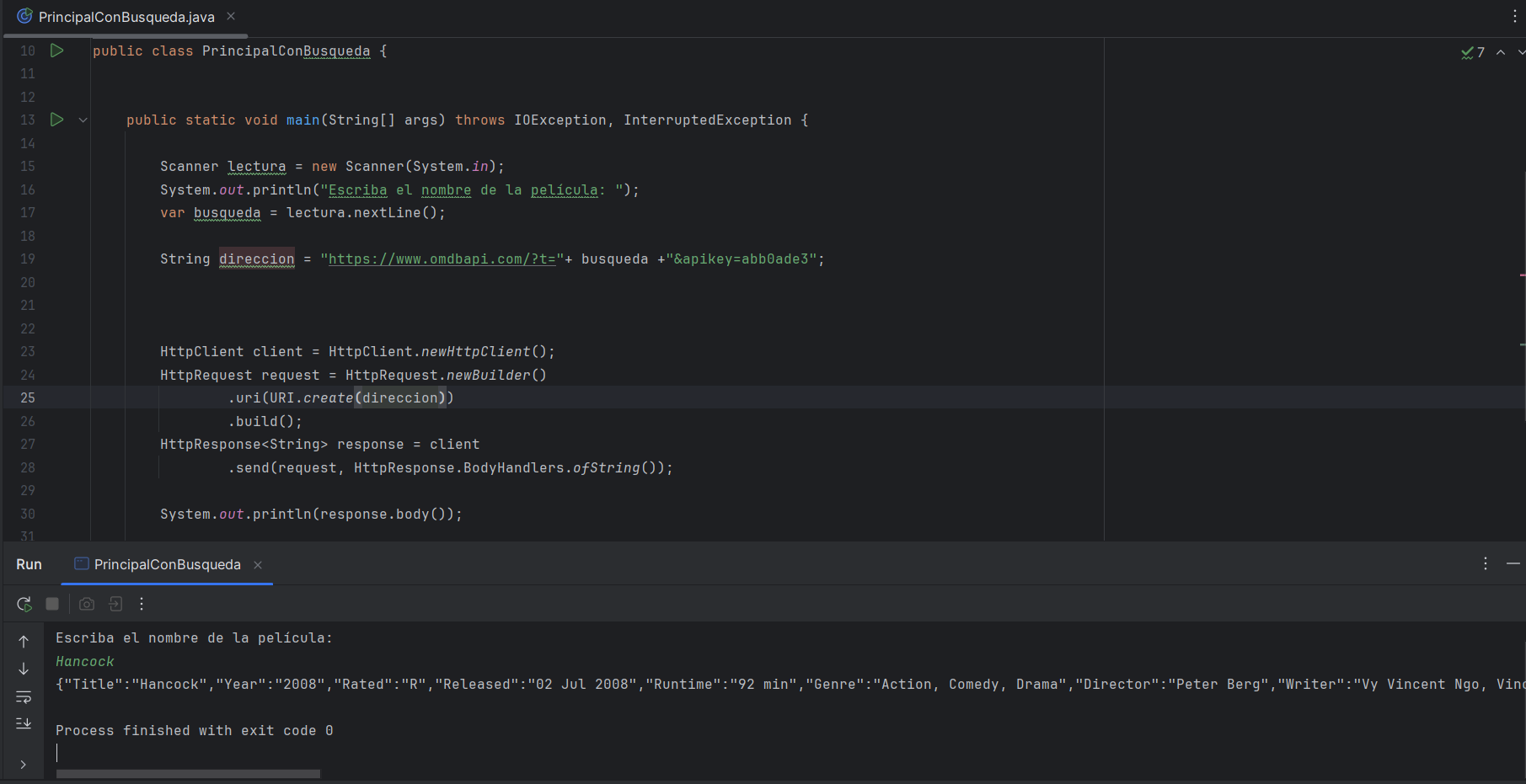Close the PrincipalConBusqueda.java editor tab
Viewport: 1526px width, 784px height.
coord(231,16)
